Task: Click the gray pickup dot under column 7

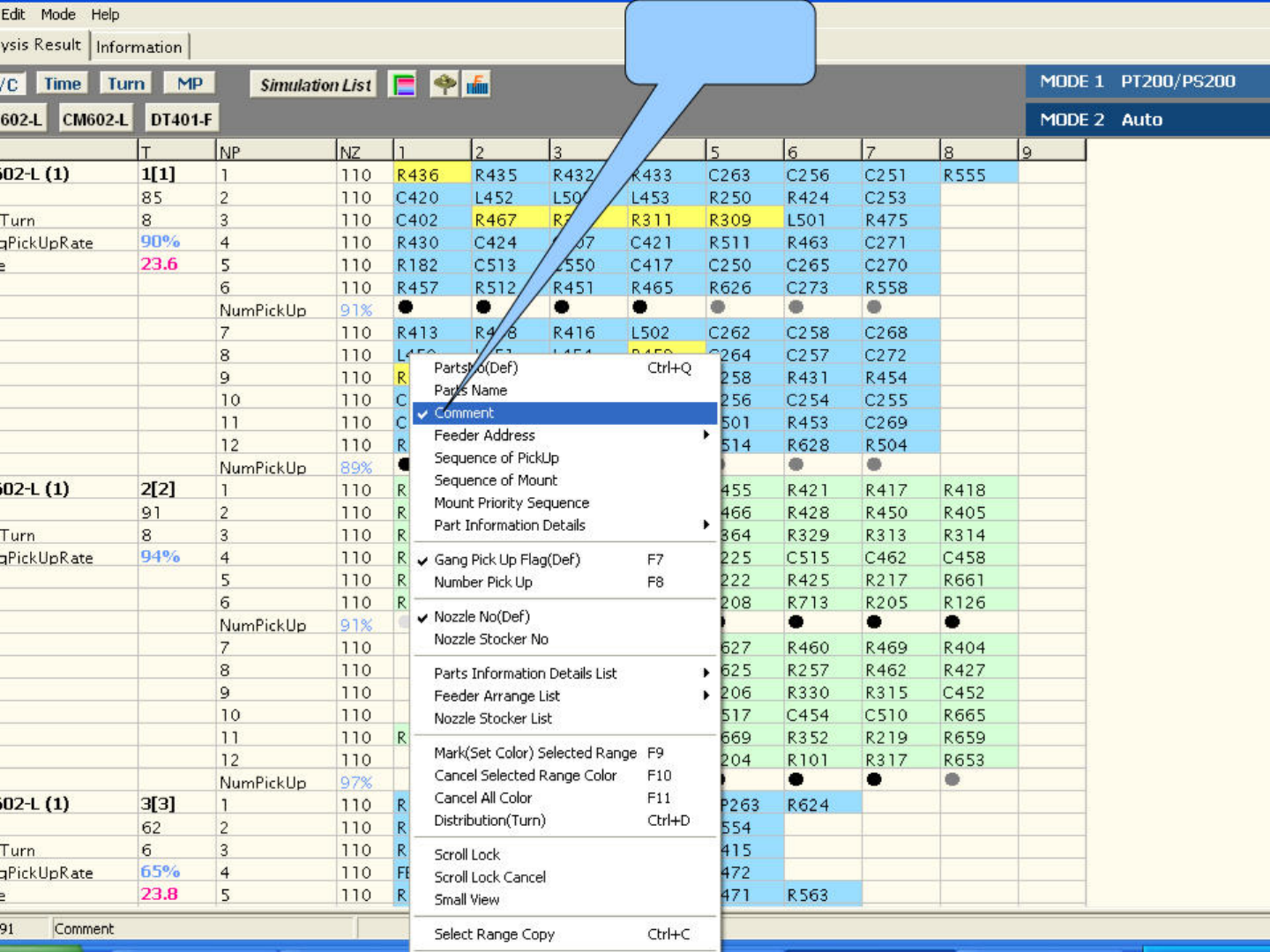Action: pyautogui.click(x=874, y=307)
